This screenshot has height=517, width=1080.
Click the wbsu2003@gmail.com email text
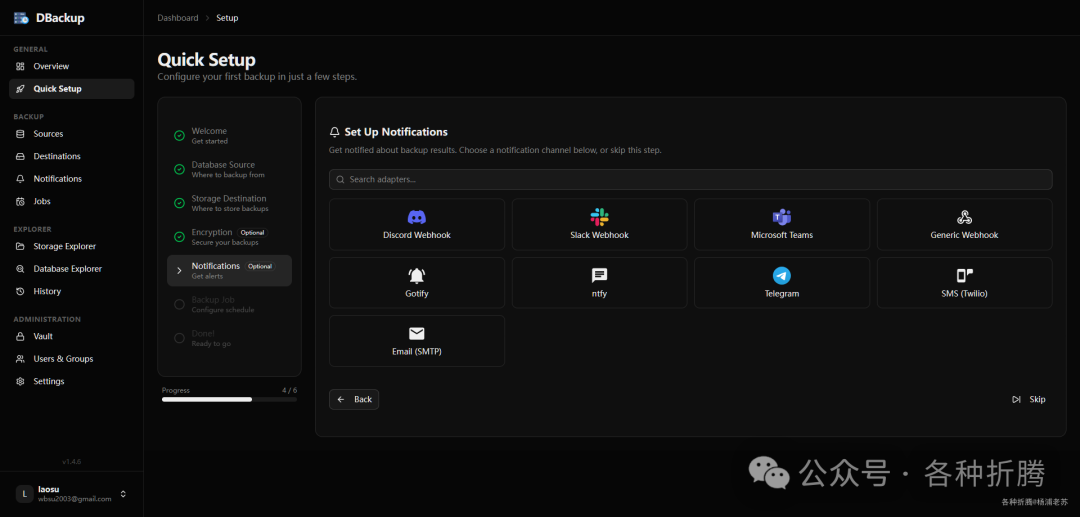[x=74, y=499]
